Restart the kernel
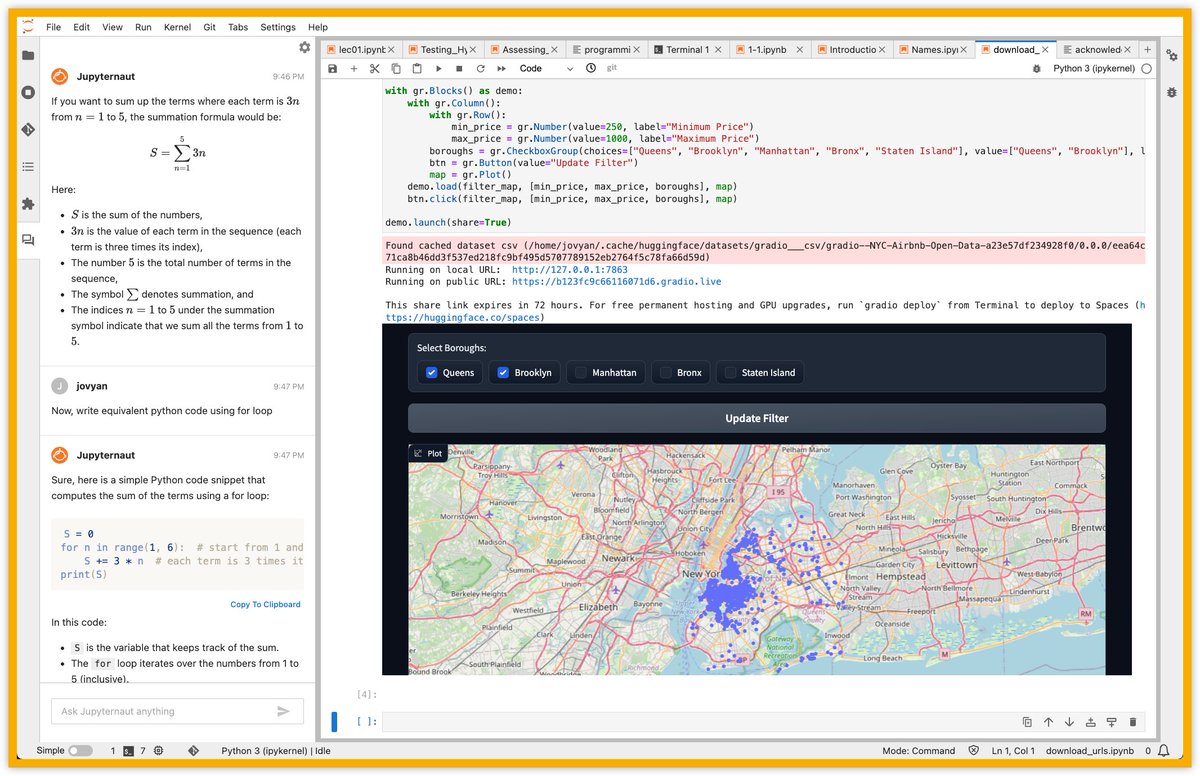The width and height of the screenshot is (1200, 776). pyautogui.click(x=480, y=68)
